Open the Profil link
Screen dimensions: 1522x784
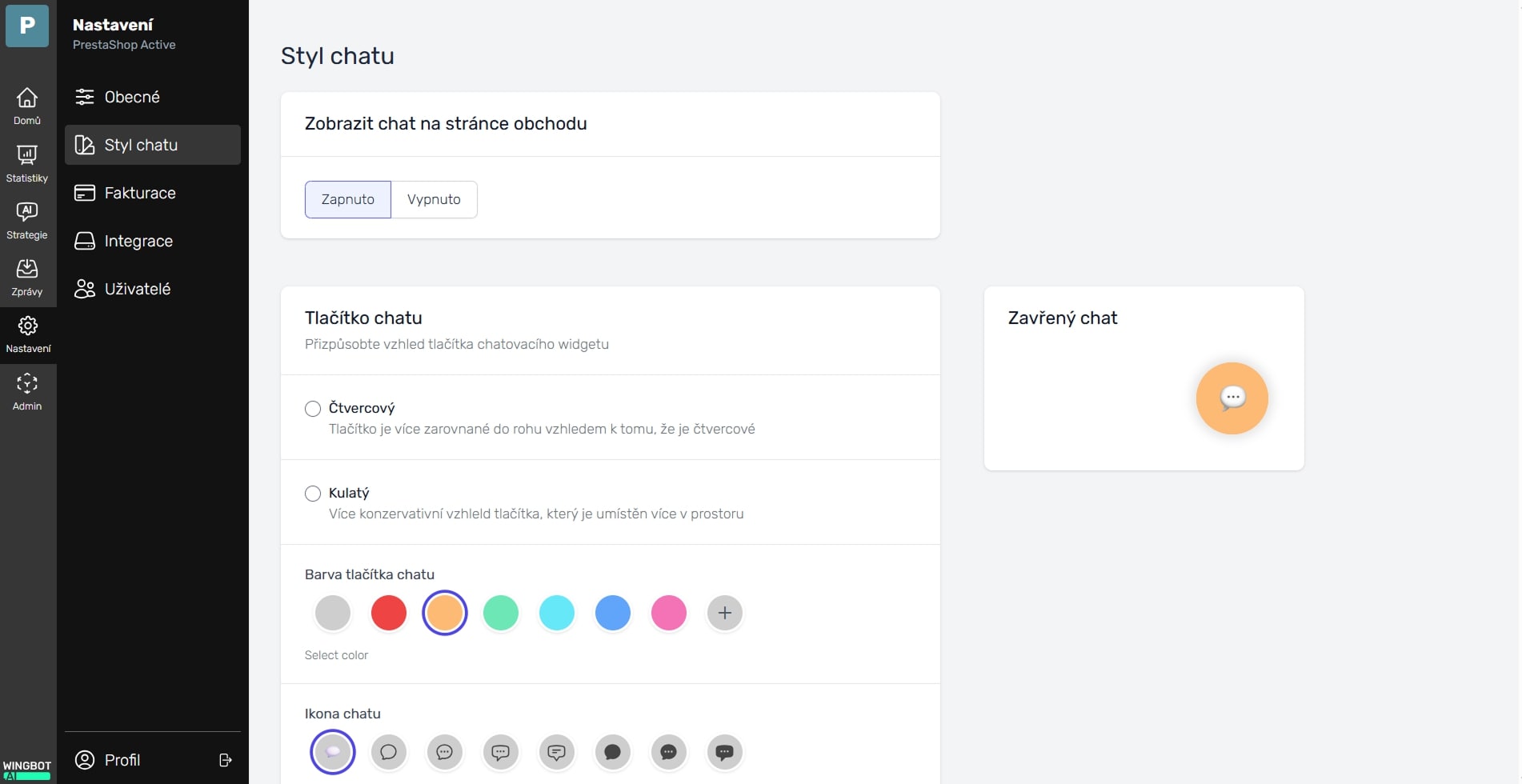coord(122,760)
